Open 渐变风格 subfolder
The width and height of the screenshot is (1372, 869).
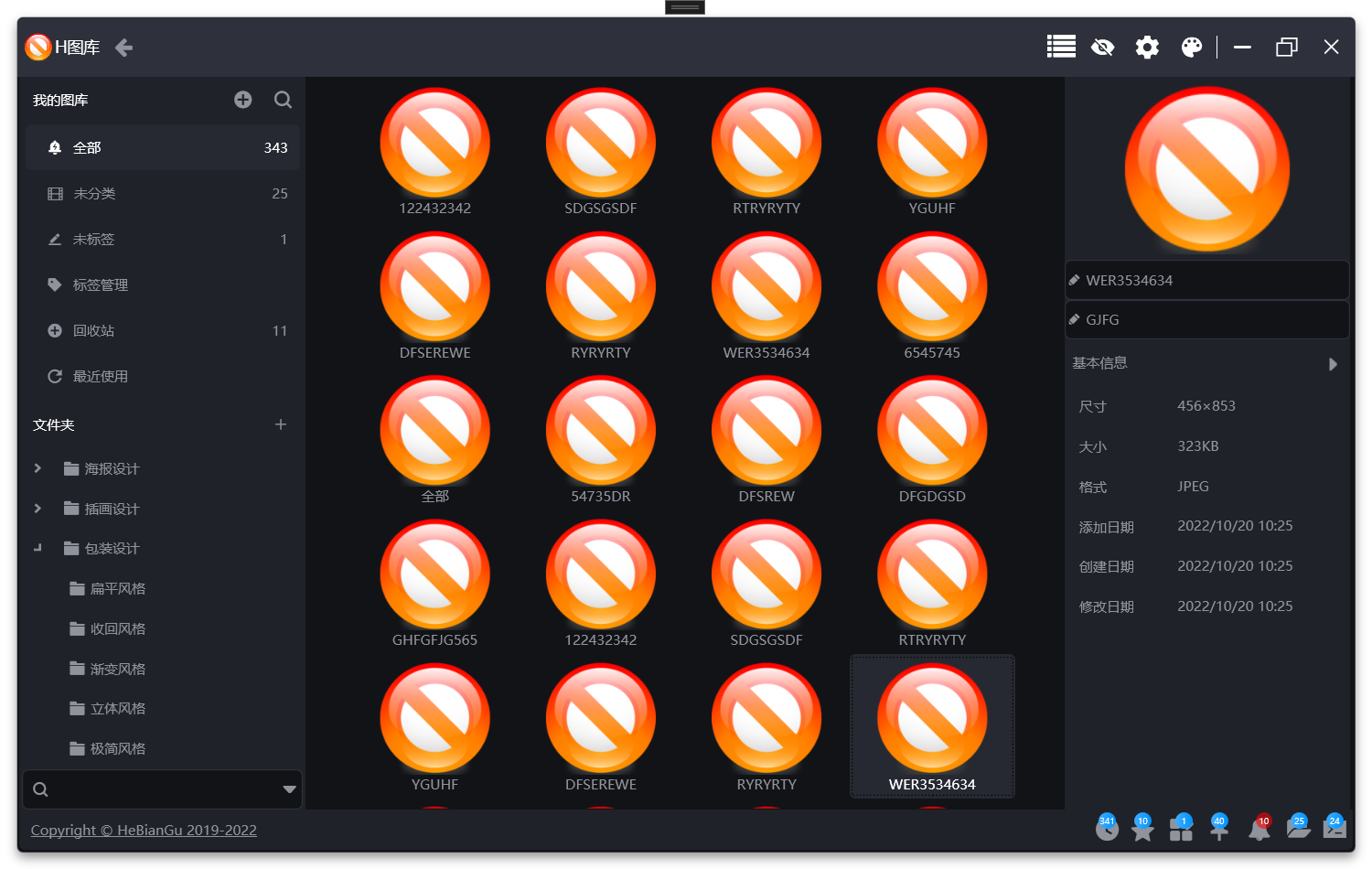(x=107, y=669)
